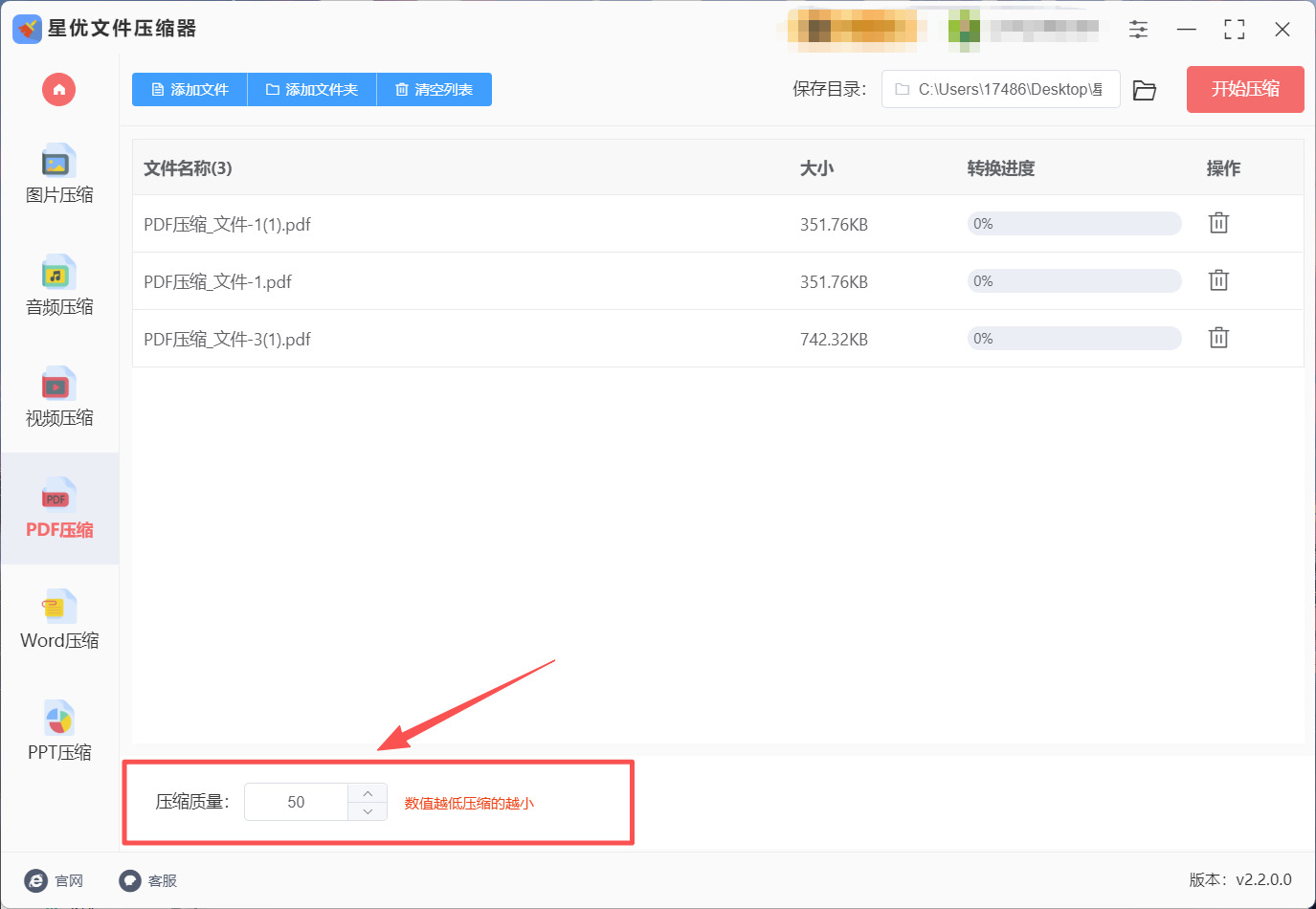The width and height of the screenshot is (1316, 909).
Task: Click the 星优文件压缩器 app logo icon
Action: pos(27,29)
